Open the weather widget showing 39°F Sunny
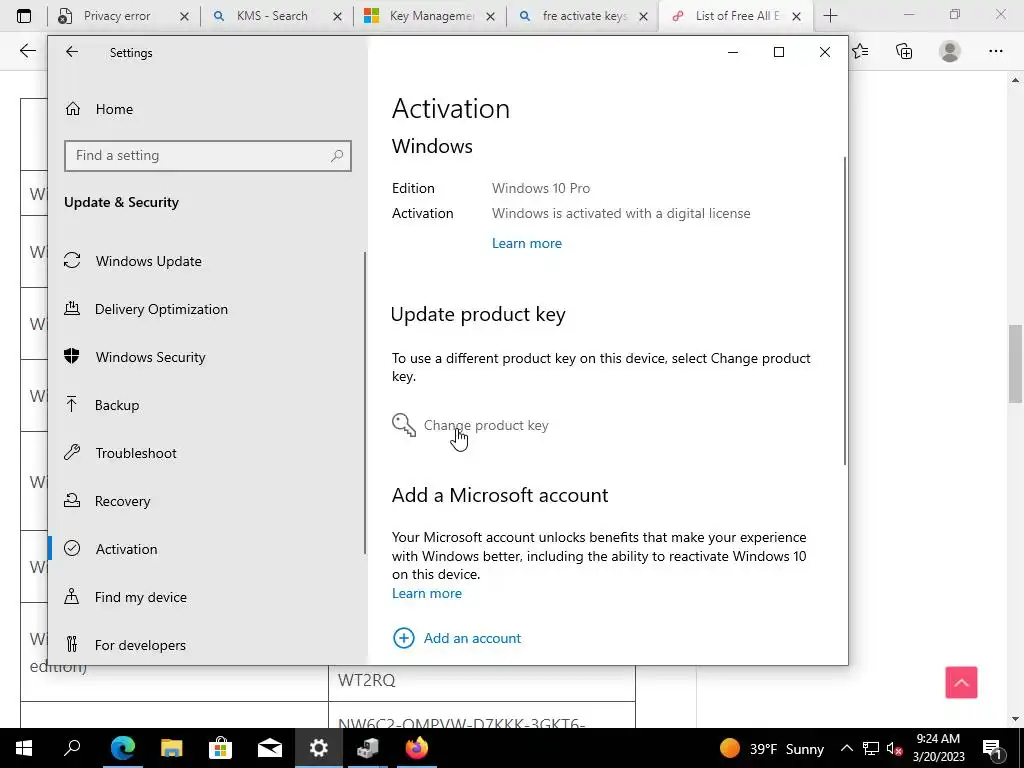 (772, 748)
